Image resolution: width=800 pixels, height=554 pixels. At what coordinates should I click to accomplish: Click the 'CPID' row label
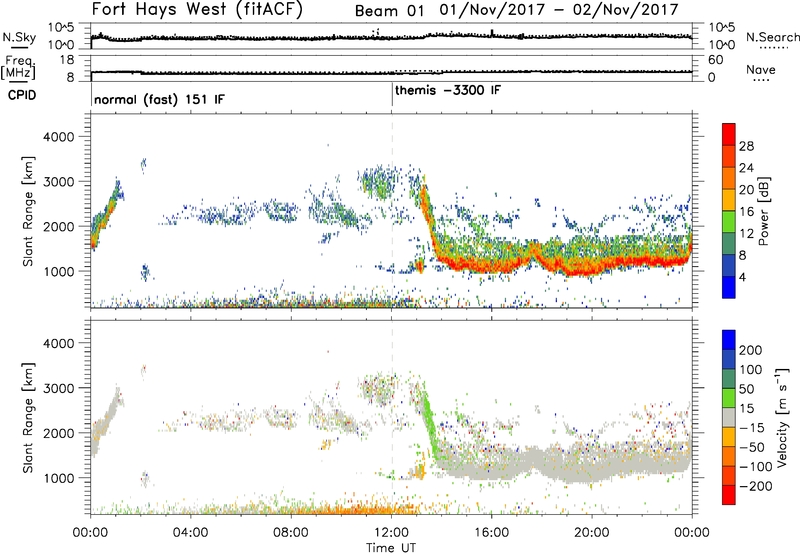pos(22,95)
